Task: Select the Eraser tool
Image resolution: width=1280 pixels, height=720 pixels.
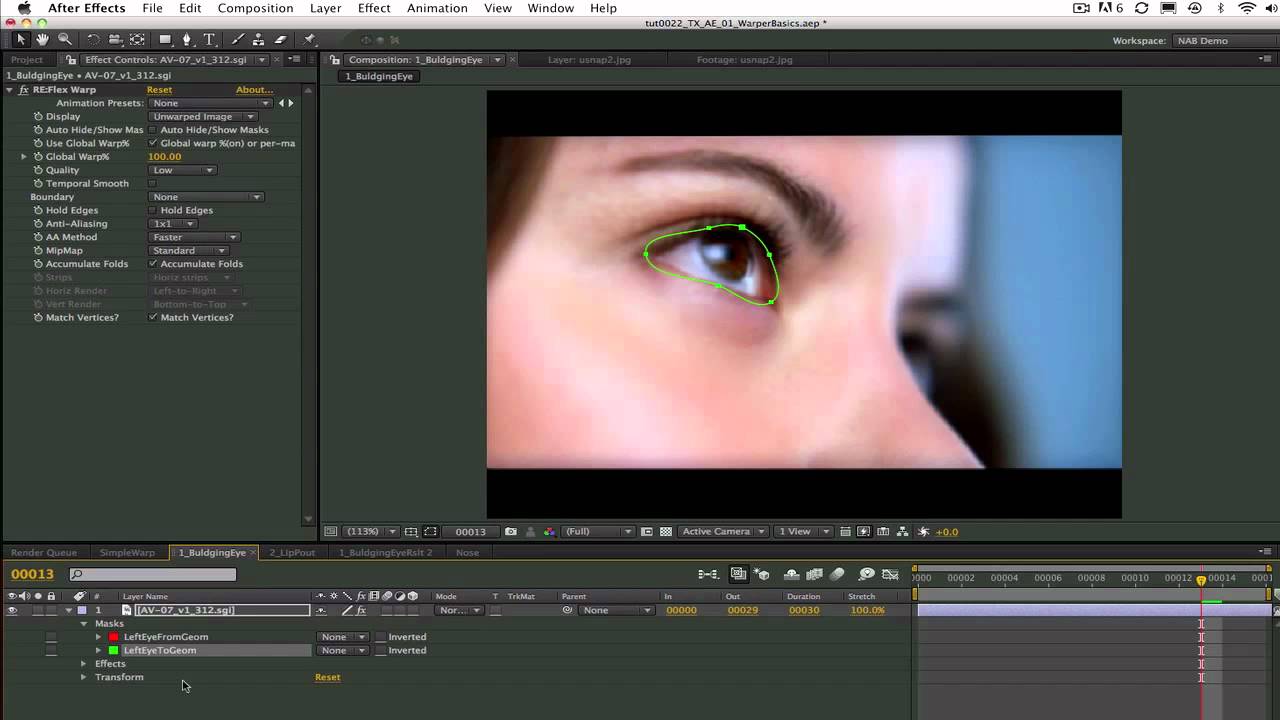Action: (x=281, y=40)
